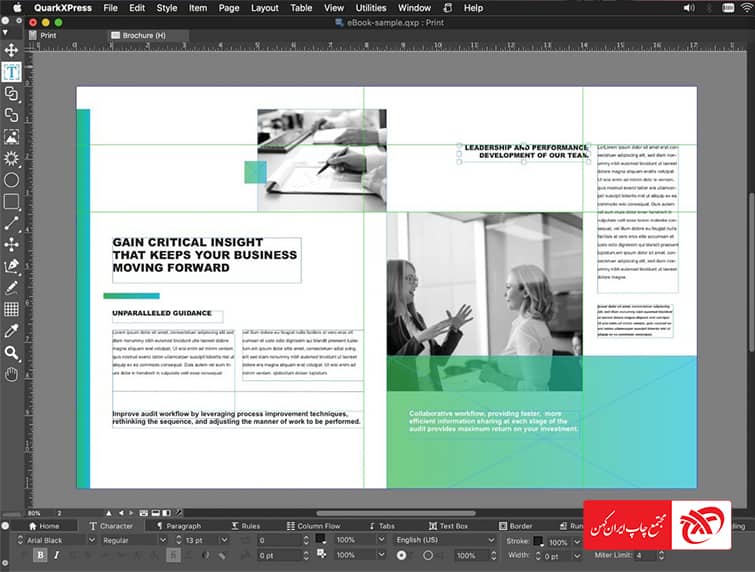This screenshot has height=572, width=755.
Task: Select the Freehand pencil tool
Action: pos(11,288)
